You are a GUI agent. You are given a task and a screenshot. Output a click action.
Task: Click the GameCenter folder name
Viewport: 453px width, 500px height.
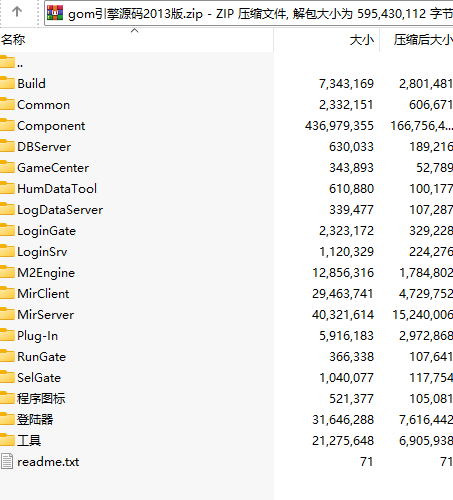tap(53, 168)
